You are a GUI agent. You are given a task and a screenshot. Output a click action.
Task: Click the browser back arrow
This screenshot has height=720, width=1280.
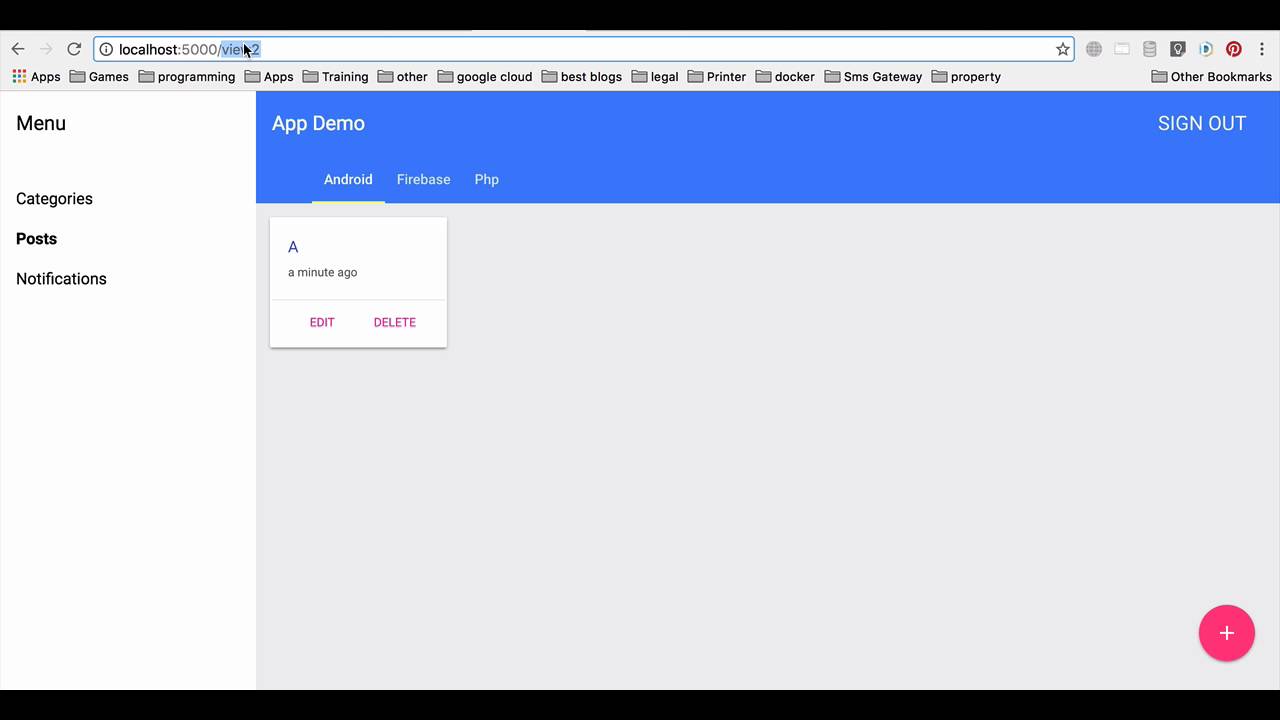[x=18, y=49]
